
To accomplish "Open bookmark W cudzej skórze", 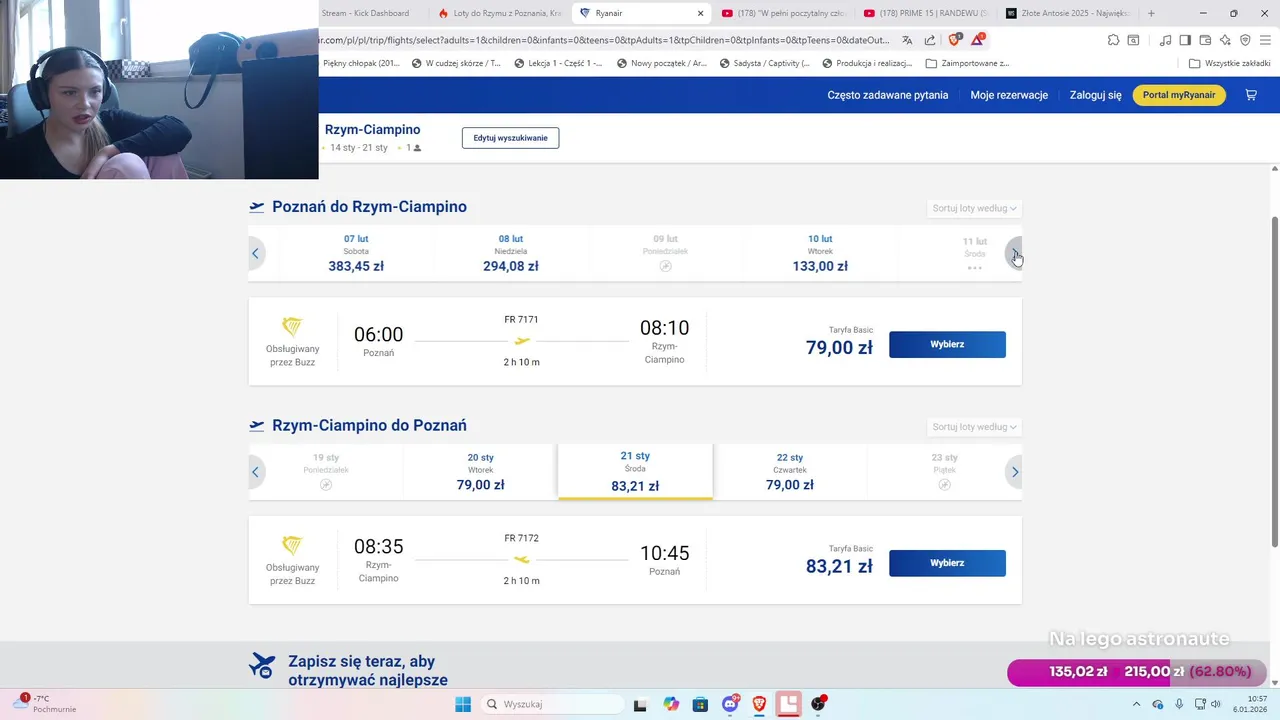I will tap(455, 63).
